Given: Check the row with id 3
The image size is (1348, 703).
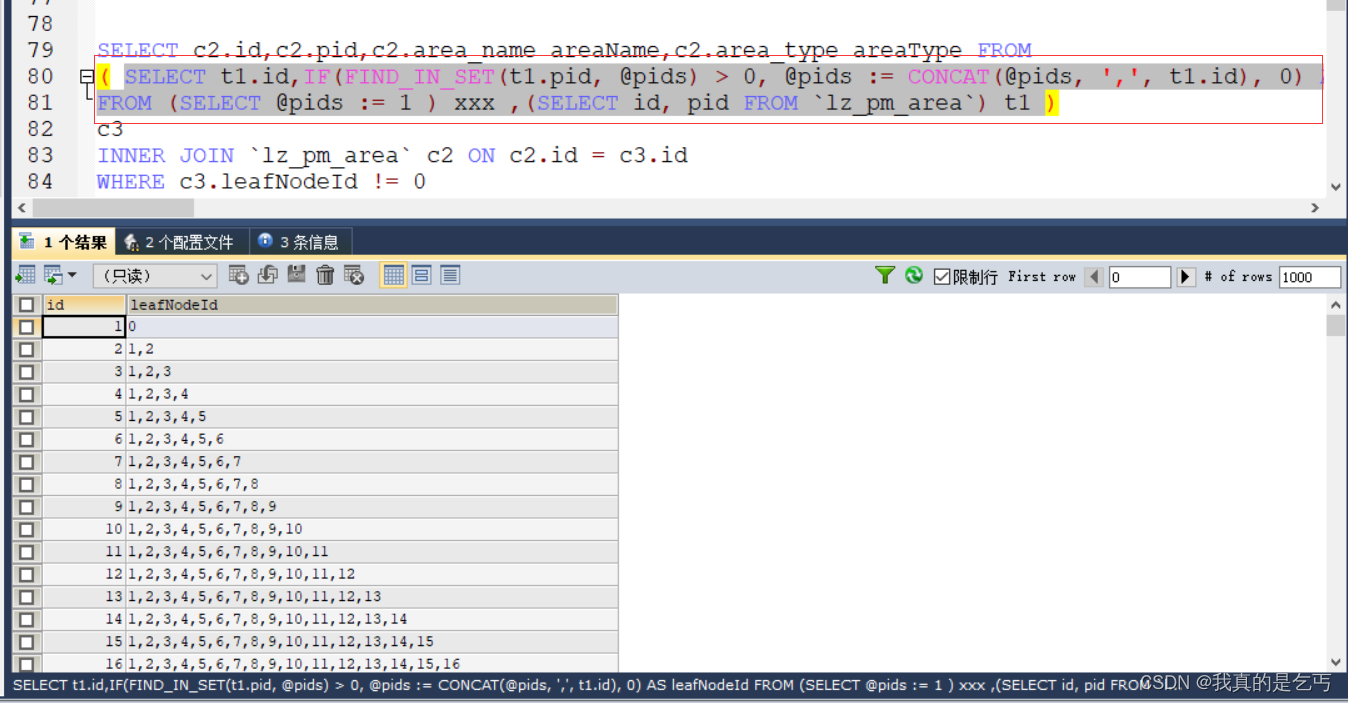Looking at the screenshot, I should click(x=26, y=372).
